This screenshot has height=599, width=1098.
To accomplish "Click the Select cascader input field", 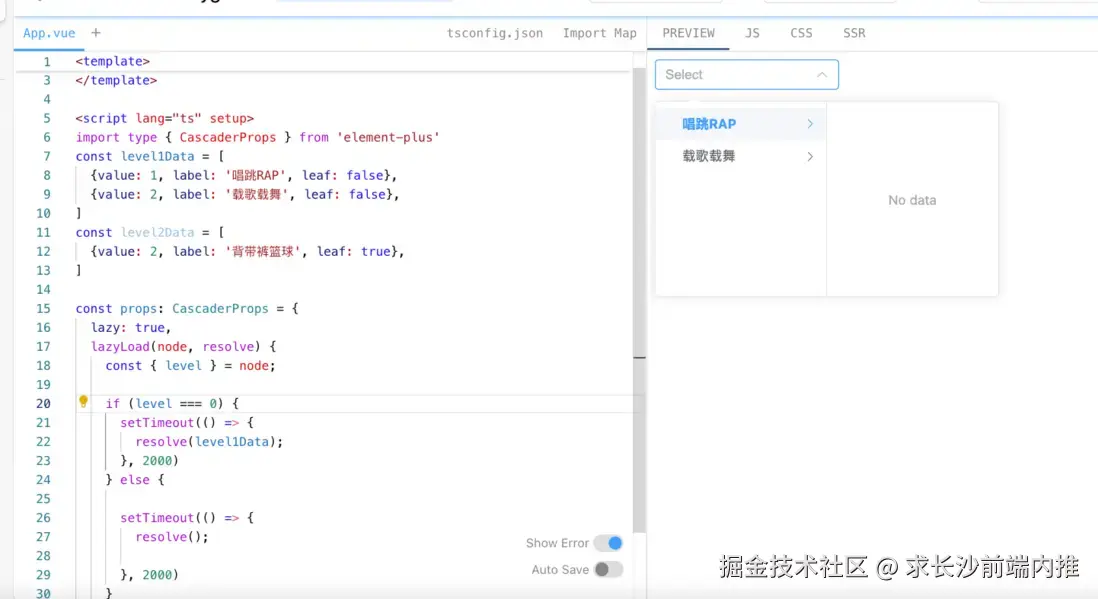I will point(746,74).
